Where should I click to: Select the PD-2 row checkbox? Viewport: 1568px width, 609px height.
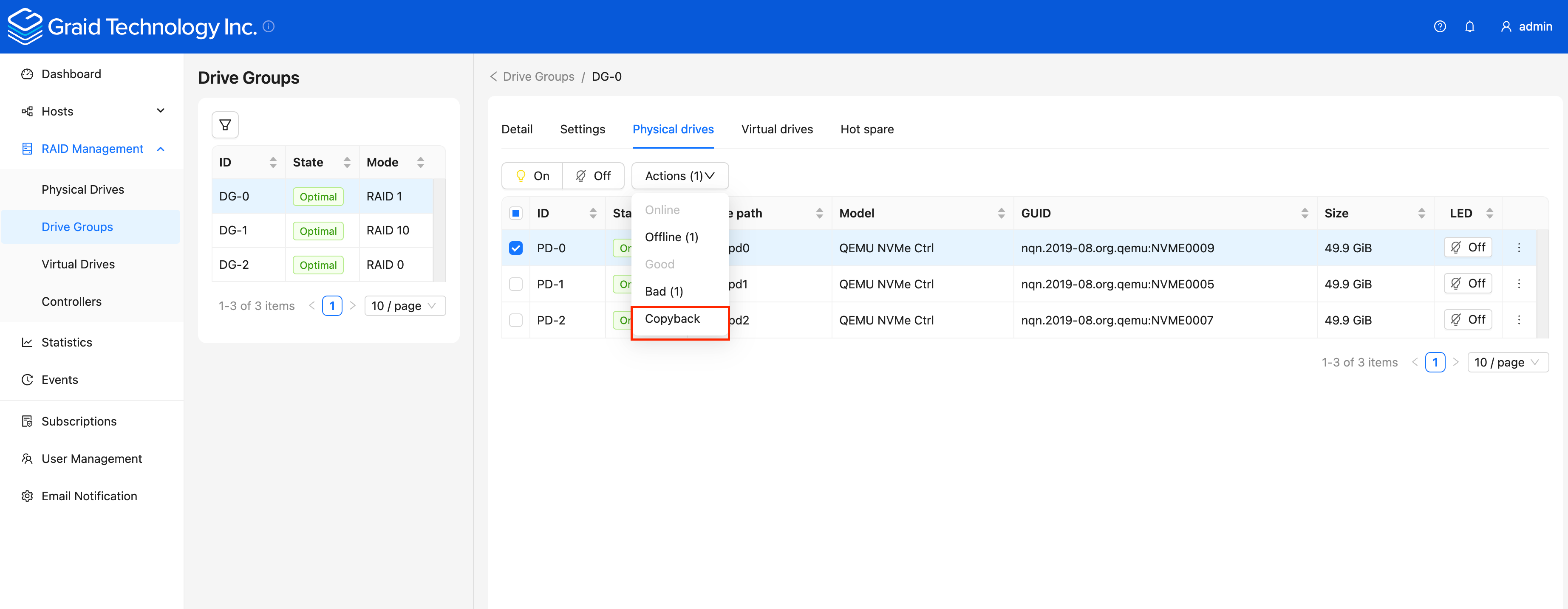click(515, 319)
